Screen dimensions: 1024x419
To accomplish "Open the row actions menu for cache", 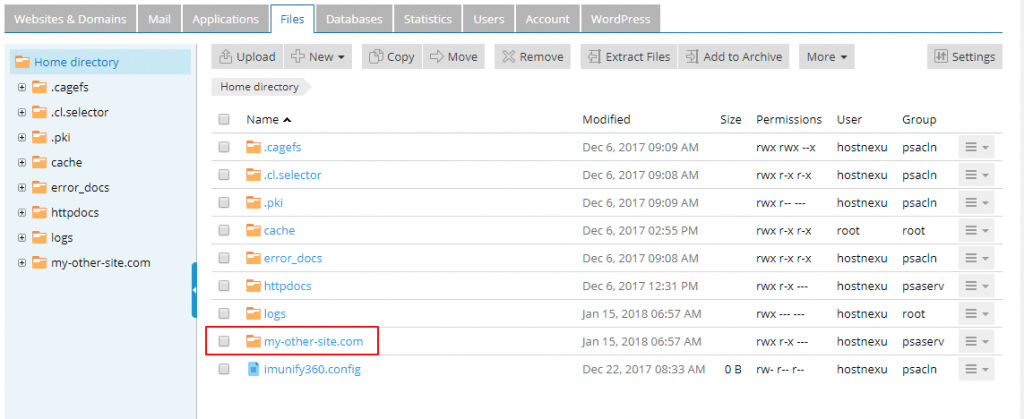I will click(x=976, y=231).
